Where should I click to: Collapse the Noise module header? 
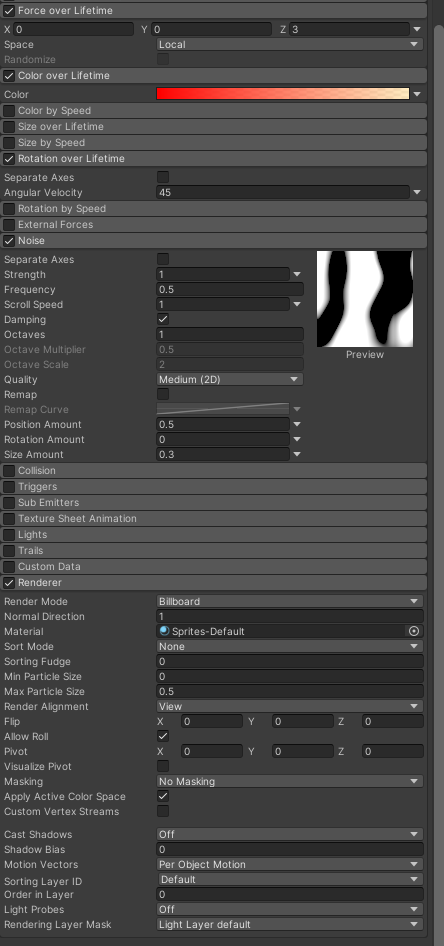[214, 241]
